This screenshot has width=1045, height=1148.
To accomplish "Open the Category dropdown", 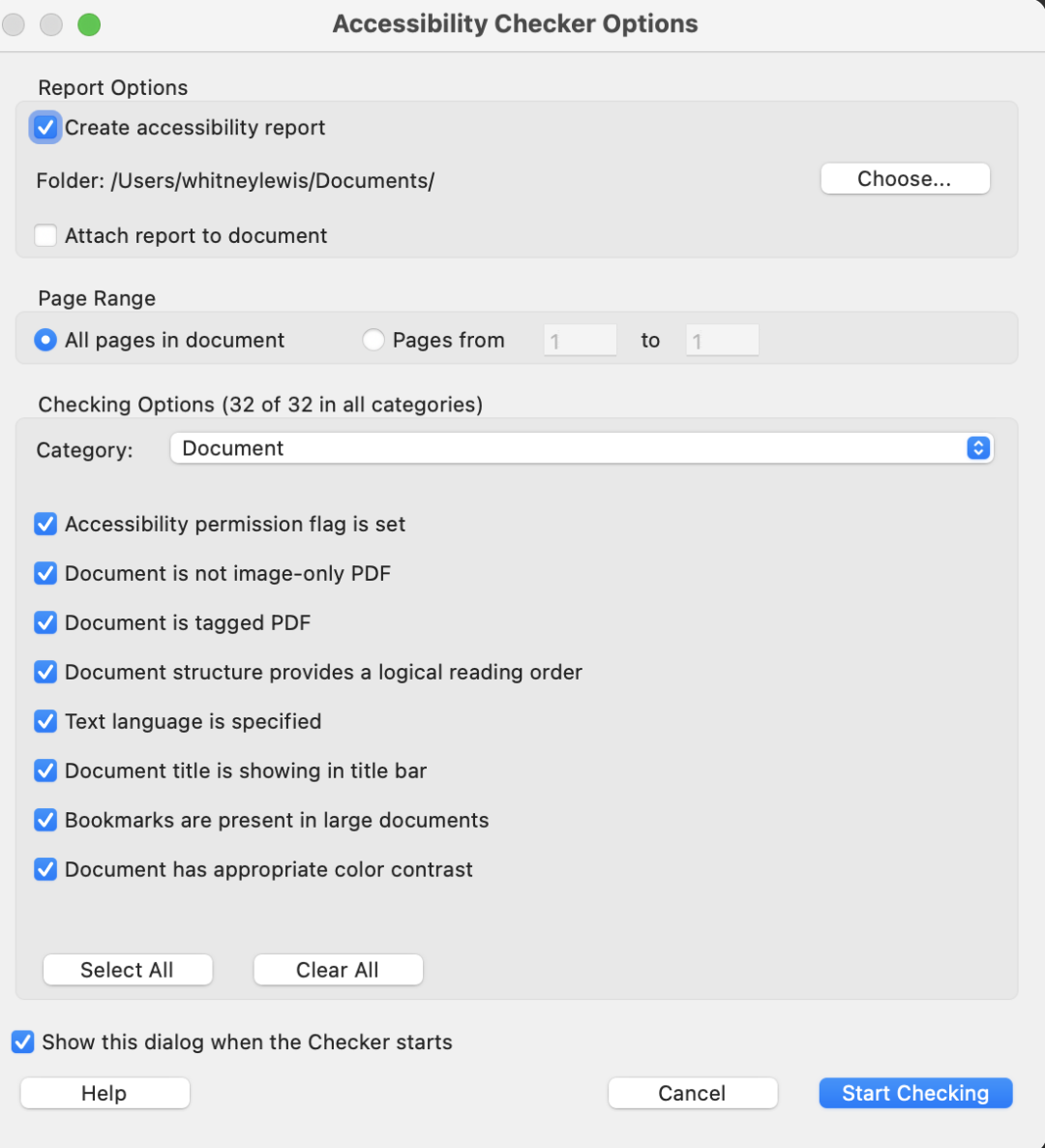I will click(581, 448).
